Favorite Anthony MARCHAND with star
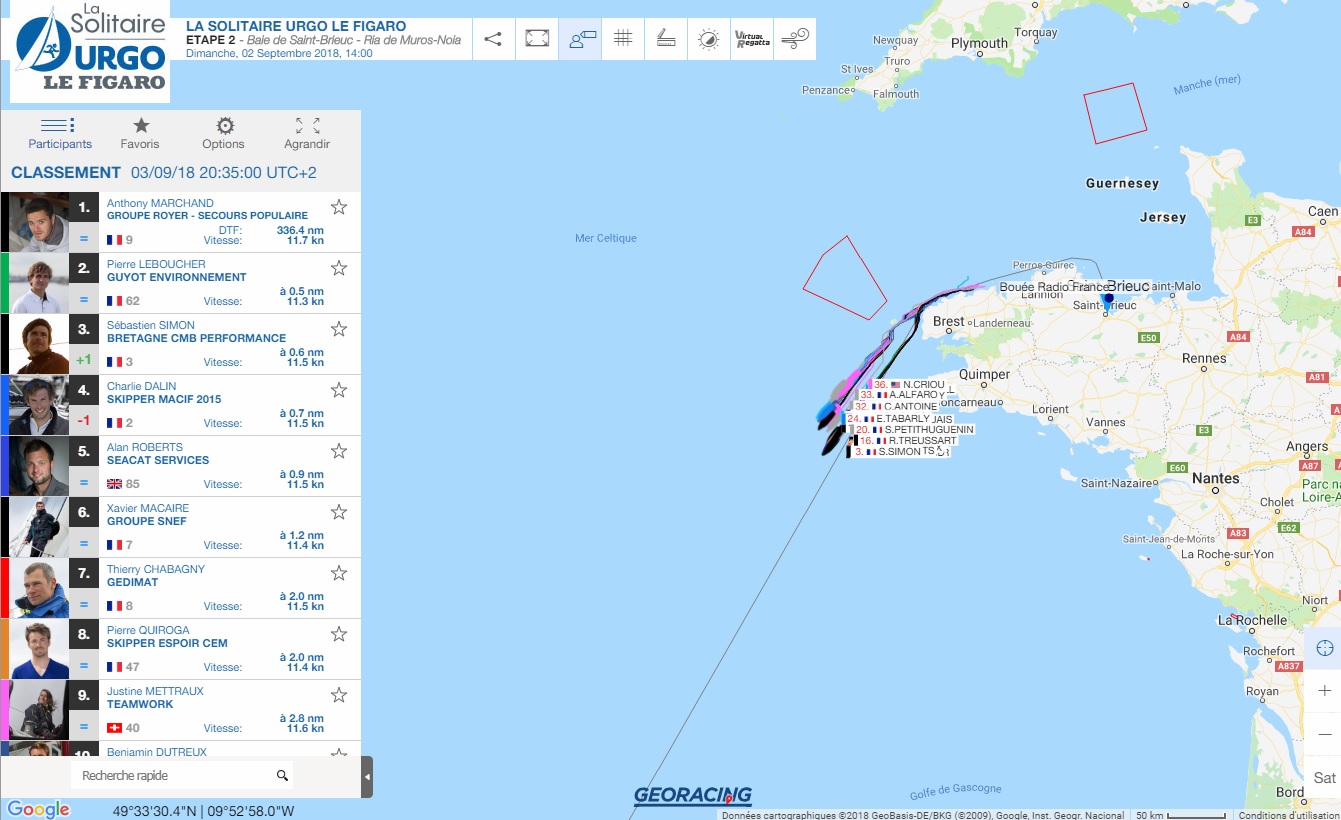The image size is (1341, 820). (339, 207)
